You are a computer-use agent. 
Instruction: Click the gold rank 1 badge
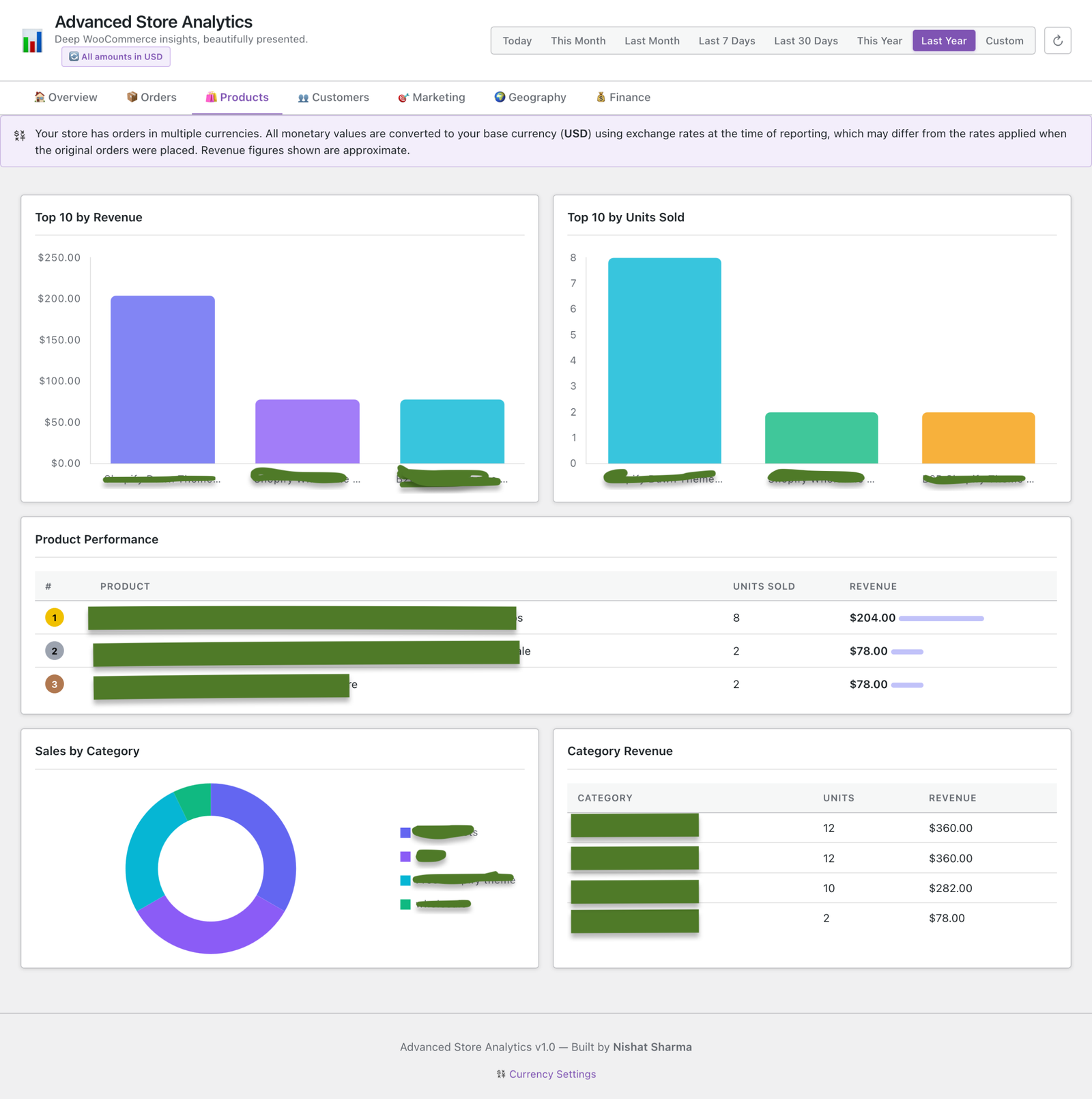55,618
